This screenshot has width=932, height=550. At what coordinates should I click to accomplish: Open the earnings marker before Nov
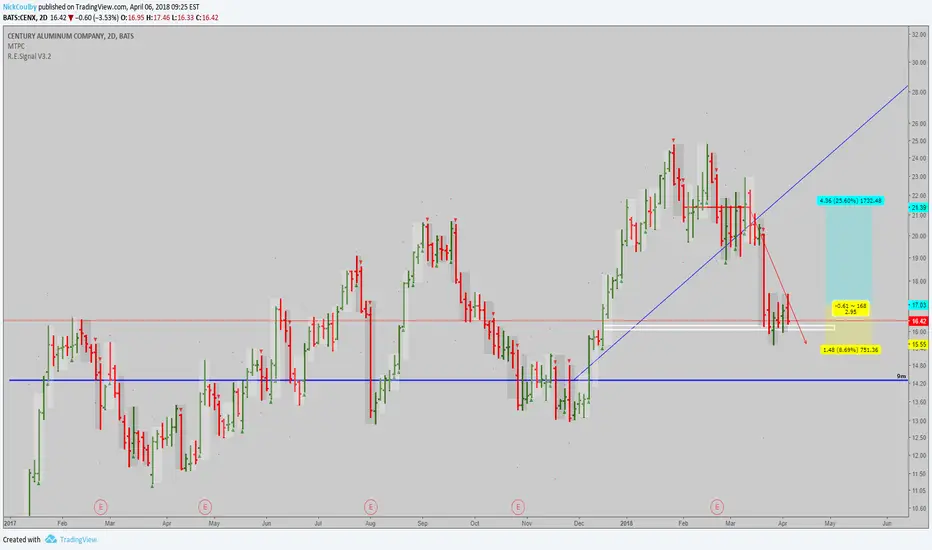518,507
